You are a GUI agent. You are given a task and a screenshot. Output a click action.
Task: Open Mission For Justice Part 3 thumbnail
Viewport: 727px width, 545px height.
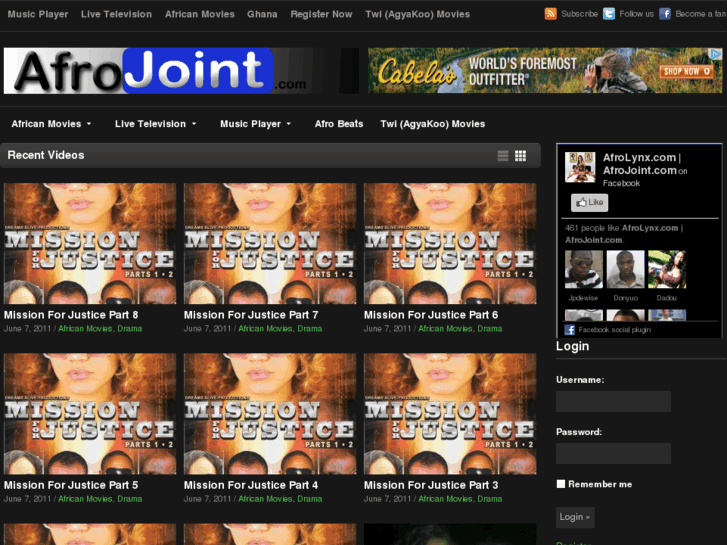point(450,414)
